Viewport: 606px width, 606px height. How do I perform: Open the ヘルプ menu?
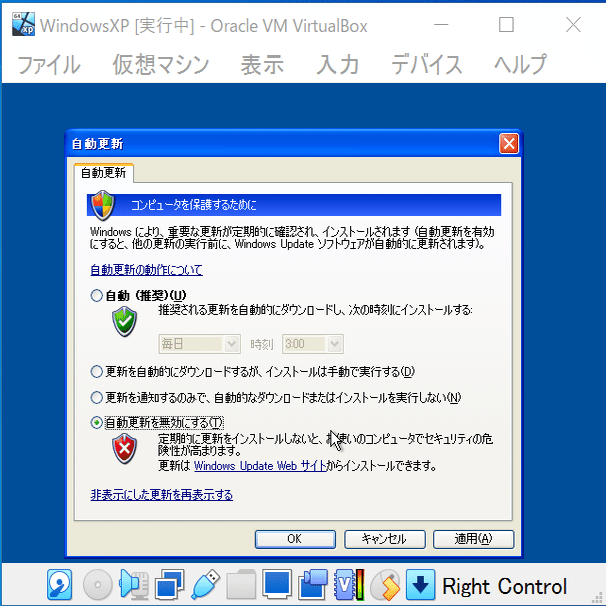pos(521,64)
